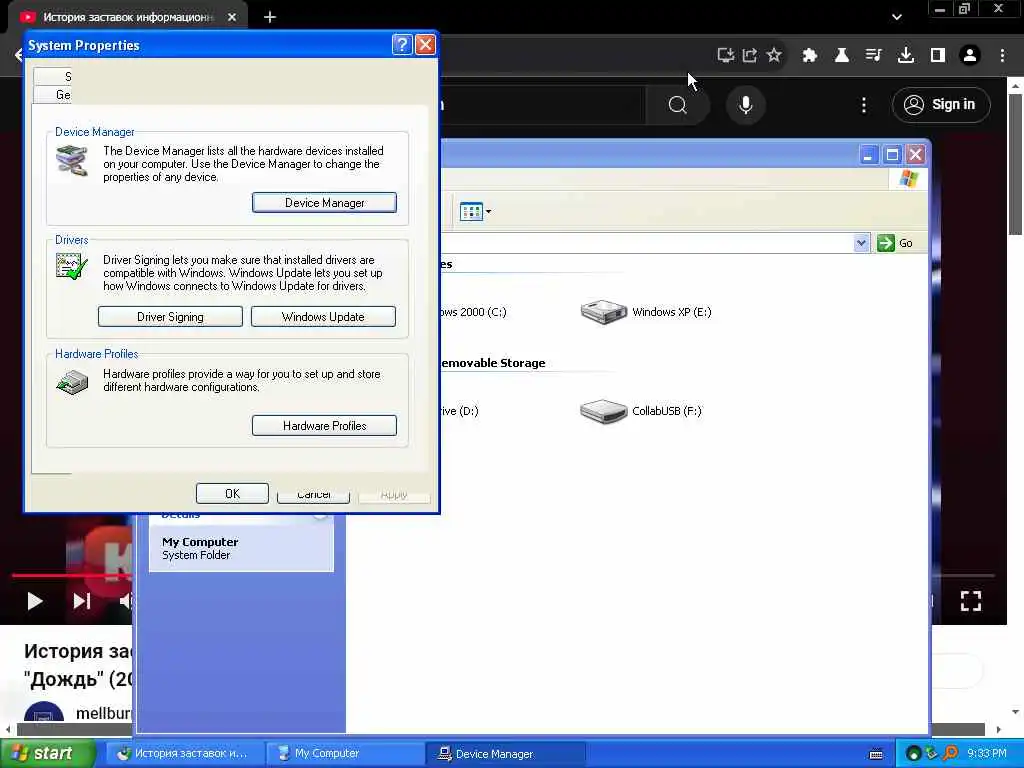Enter fullscreen on the YouTube player
1024x768 pixels.
pos(971,601)
